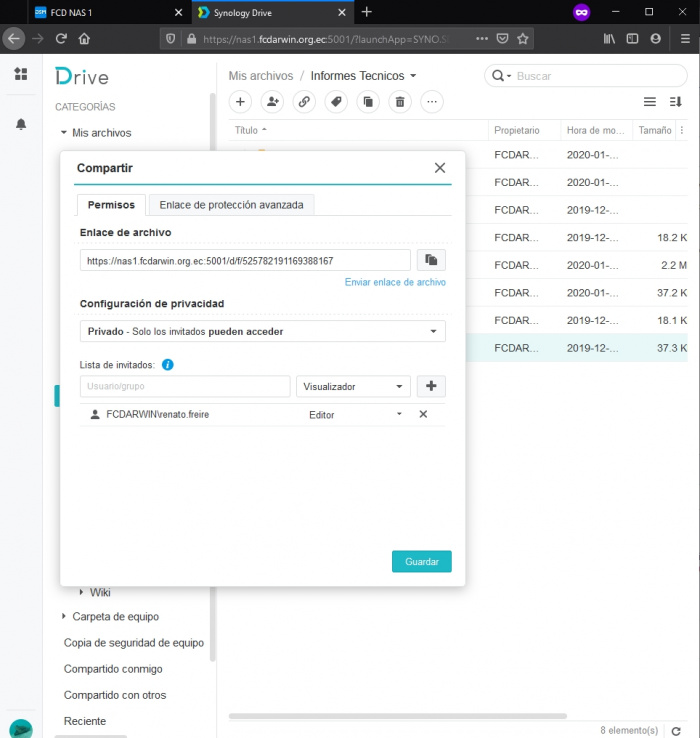Click the horizontal scrollbar of the file list
The image size is (700, 738).
(398, 716)
